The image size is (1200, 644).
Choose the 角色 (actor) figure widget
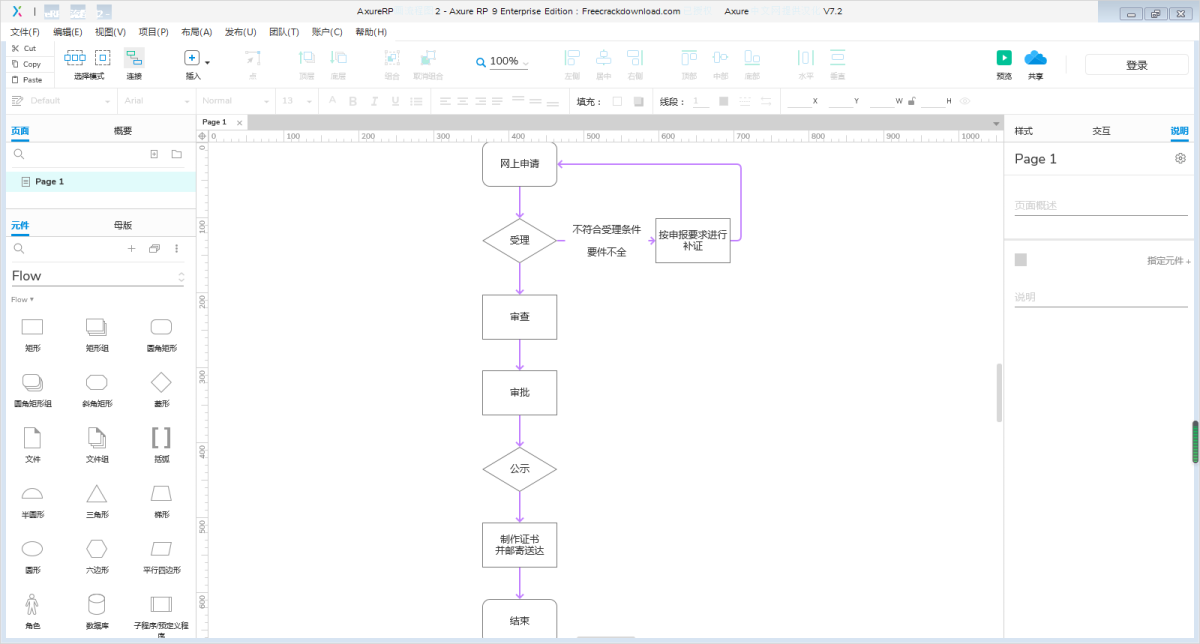pos(32,604)
